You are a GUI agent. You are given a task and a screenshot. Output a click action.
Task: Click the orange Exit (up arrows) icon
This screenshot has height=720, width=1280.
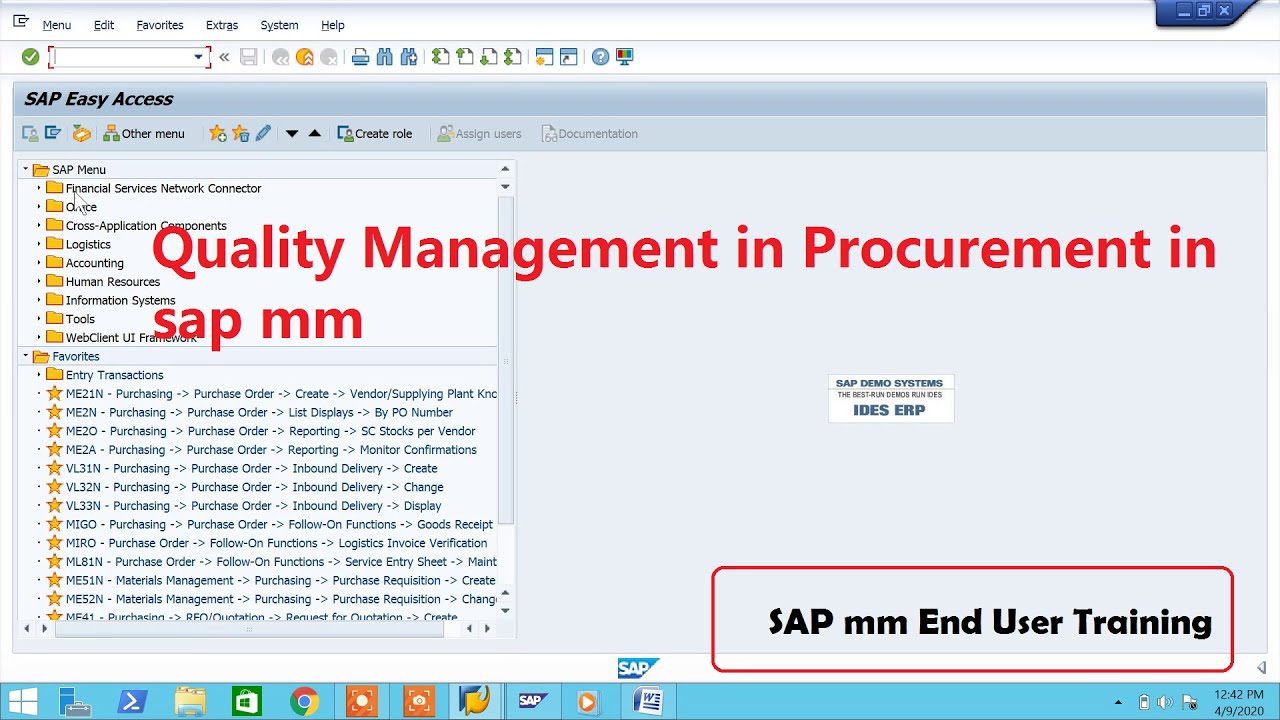click(x=305, y=57)
